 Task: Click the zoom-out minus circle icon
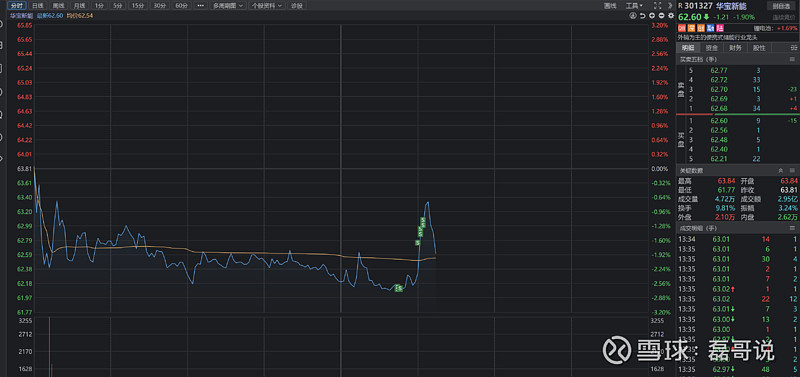pos(661,16)
